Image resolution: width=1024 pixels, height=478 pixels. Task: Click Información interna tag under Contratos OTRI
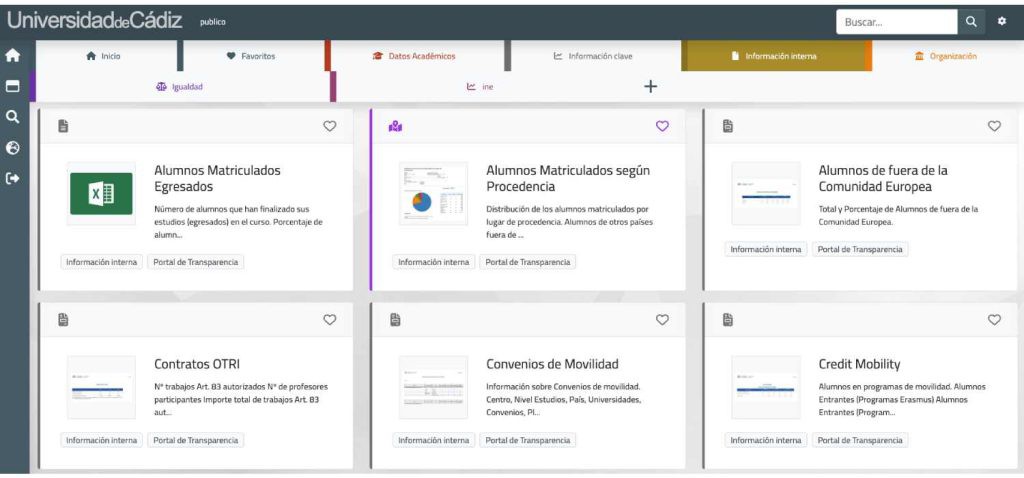coord(102,440)
